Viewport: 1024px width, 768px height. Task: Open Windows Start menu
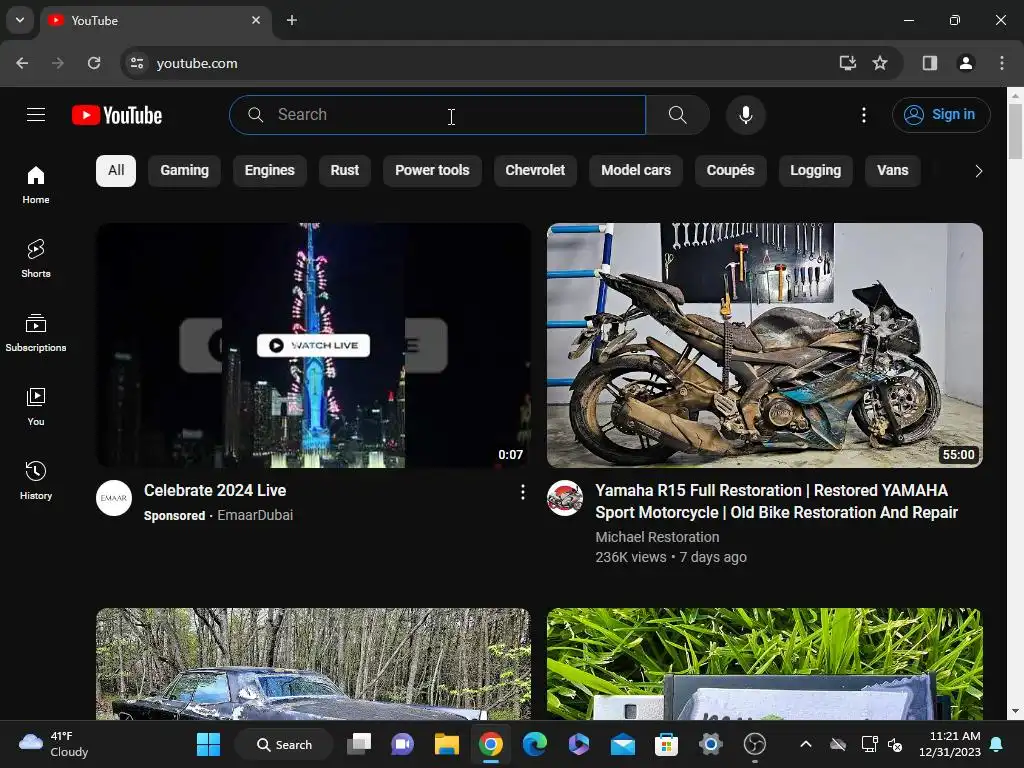(208, 744)
